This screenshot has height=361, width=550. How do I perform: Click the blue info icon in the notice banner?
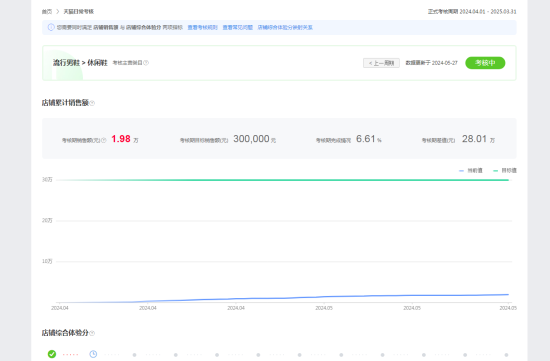pos(51,27)
